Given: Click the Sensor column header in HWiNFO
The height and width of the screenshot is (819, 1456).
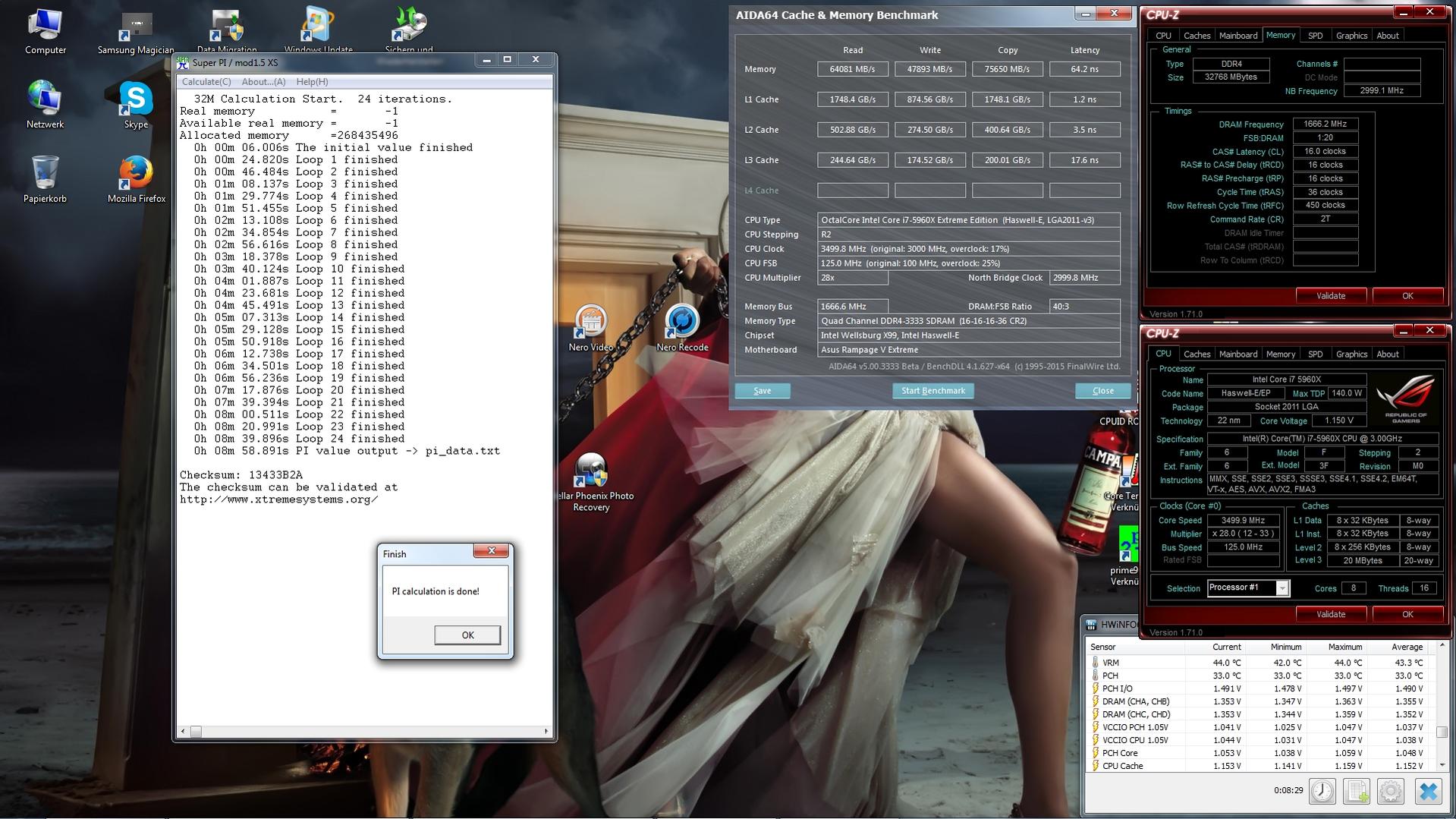Looking at the screenshot, I should [1135, 647].
